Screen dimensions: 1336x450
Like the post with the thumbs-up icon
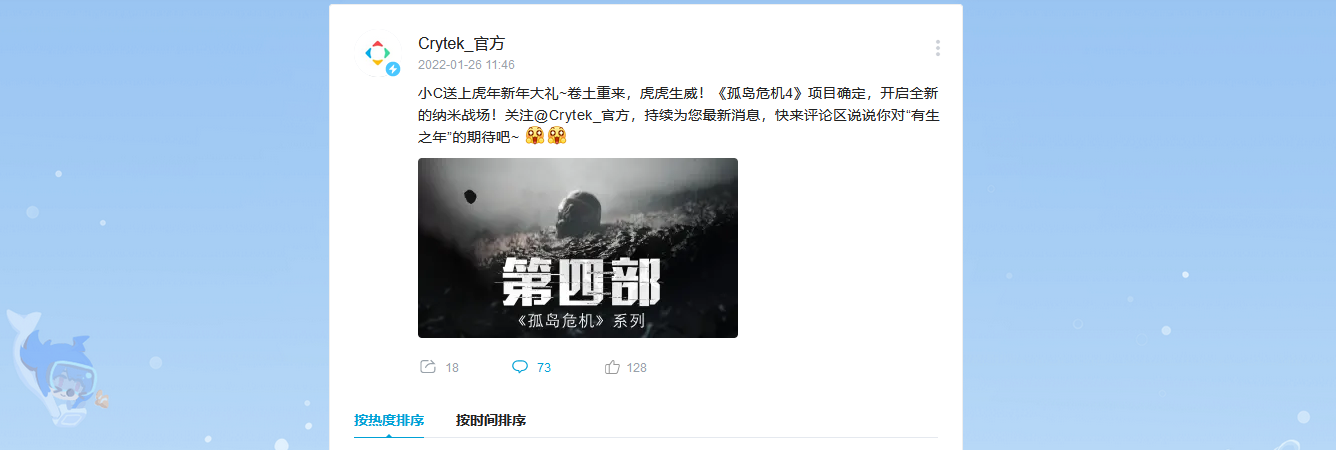pyautogui.click(x=613, y=367)
